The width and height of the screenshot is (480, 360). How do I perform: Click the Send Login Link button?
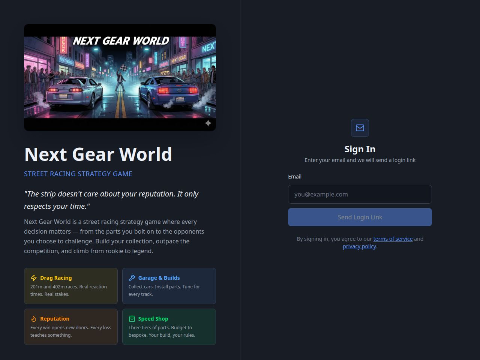pyautogui.click(x=360, y=217)
